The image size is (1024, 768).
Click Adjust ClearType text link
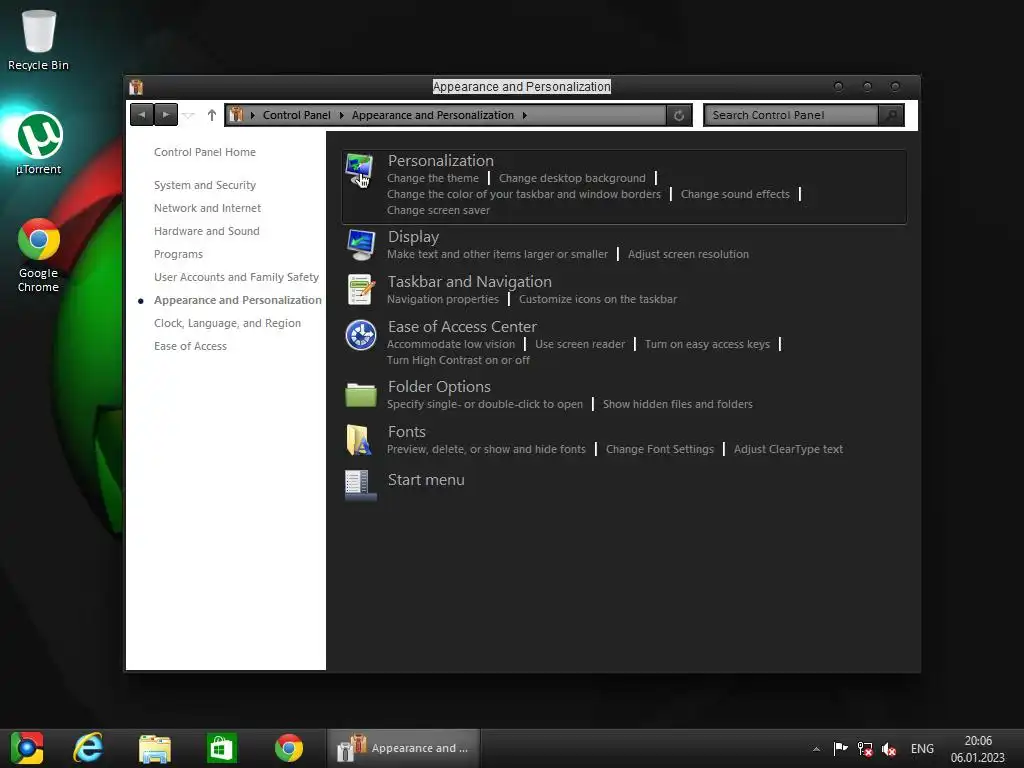tap(788, 449)
